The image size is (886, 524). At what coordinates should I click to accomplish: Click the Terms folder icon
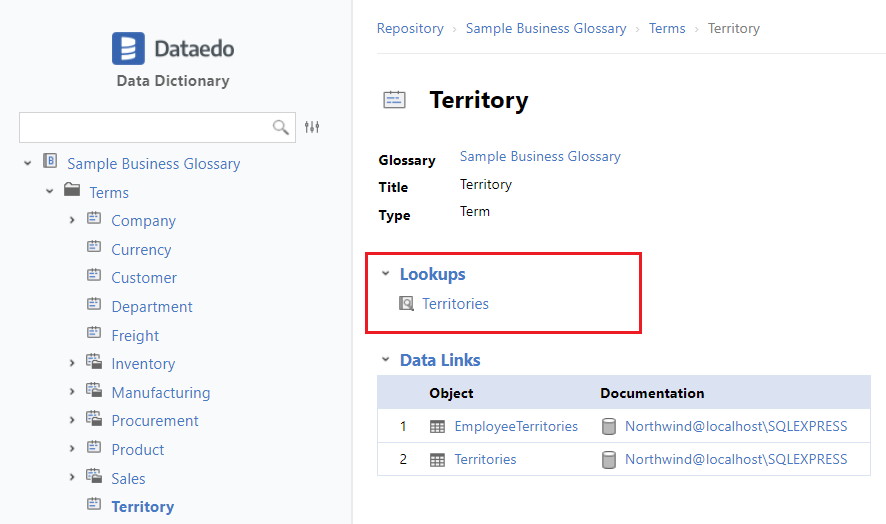point(72,191)
